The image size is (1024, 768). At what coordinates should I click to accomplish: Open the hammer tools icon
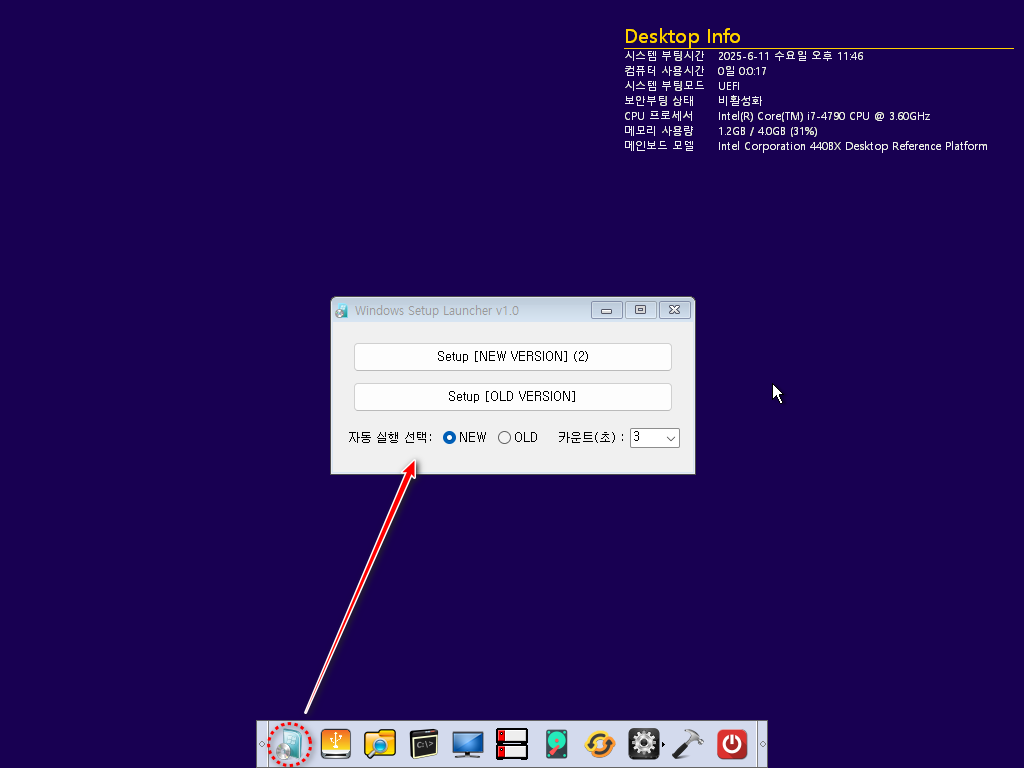pos(688,744)
